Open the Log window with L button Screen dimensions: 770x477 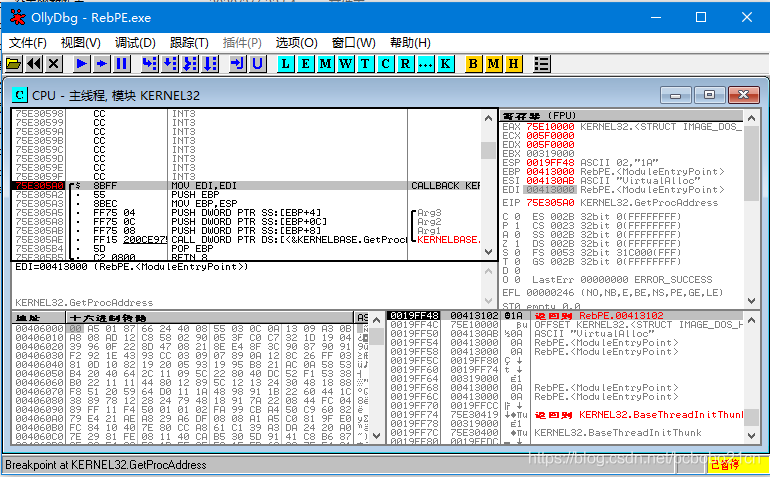coord(285,63)
